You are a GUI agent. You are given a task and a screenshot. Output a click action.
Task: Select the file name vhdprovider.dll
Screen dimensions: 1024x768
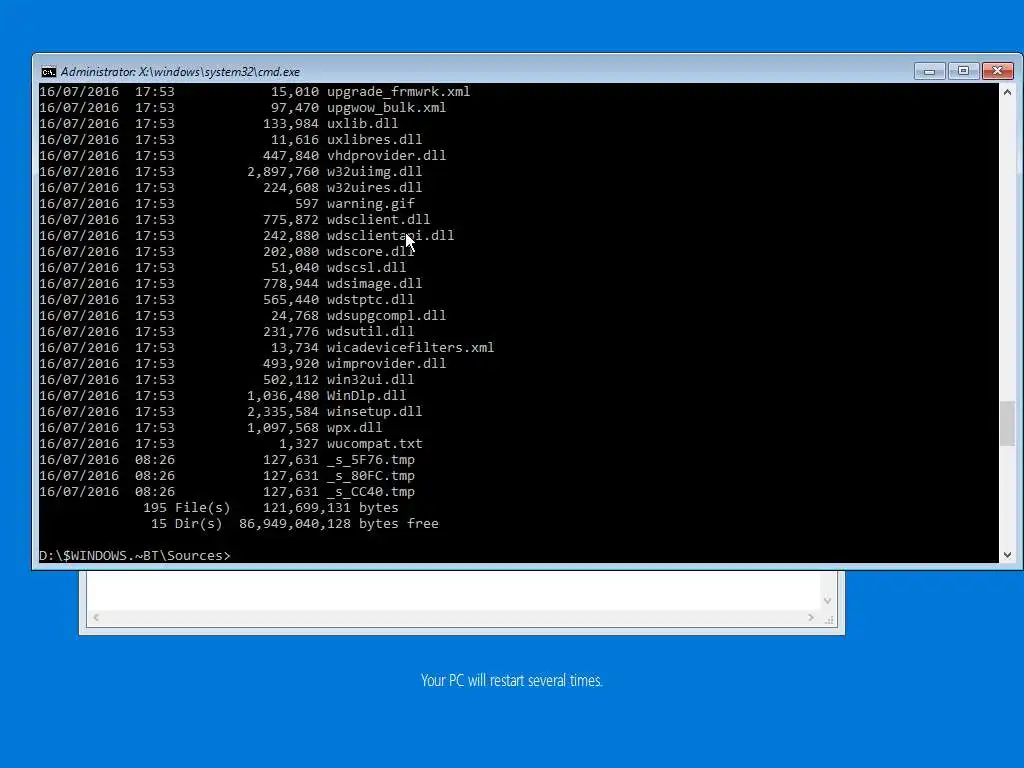tap(387, 155)
